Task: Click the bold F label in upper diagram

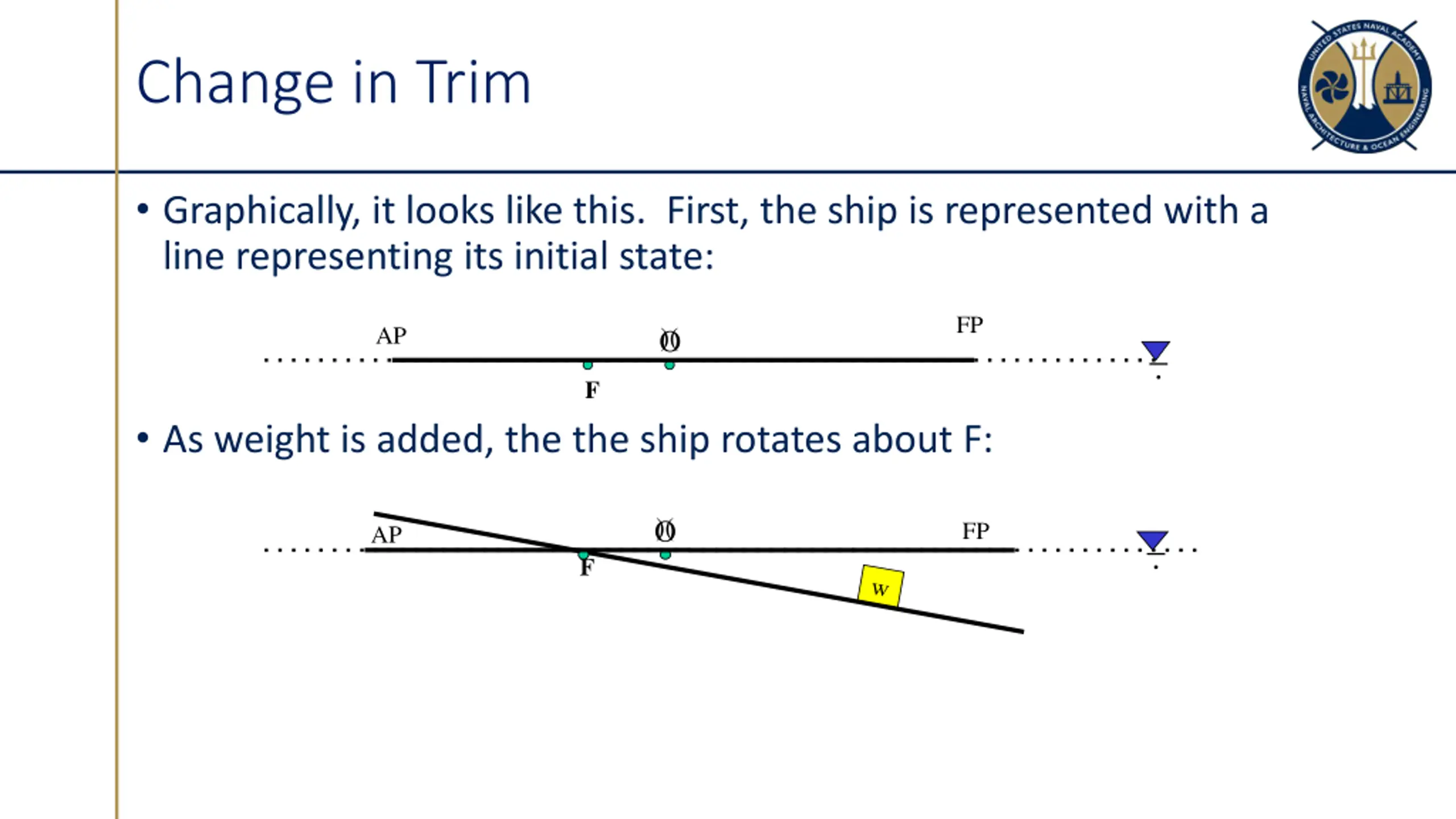Action: pyautogui.click(x=592, y=390)
